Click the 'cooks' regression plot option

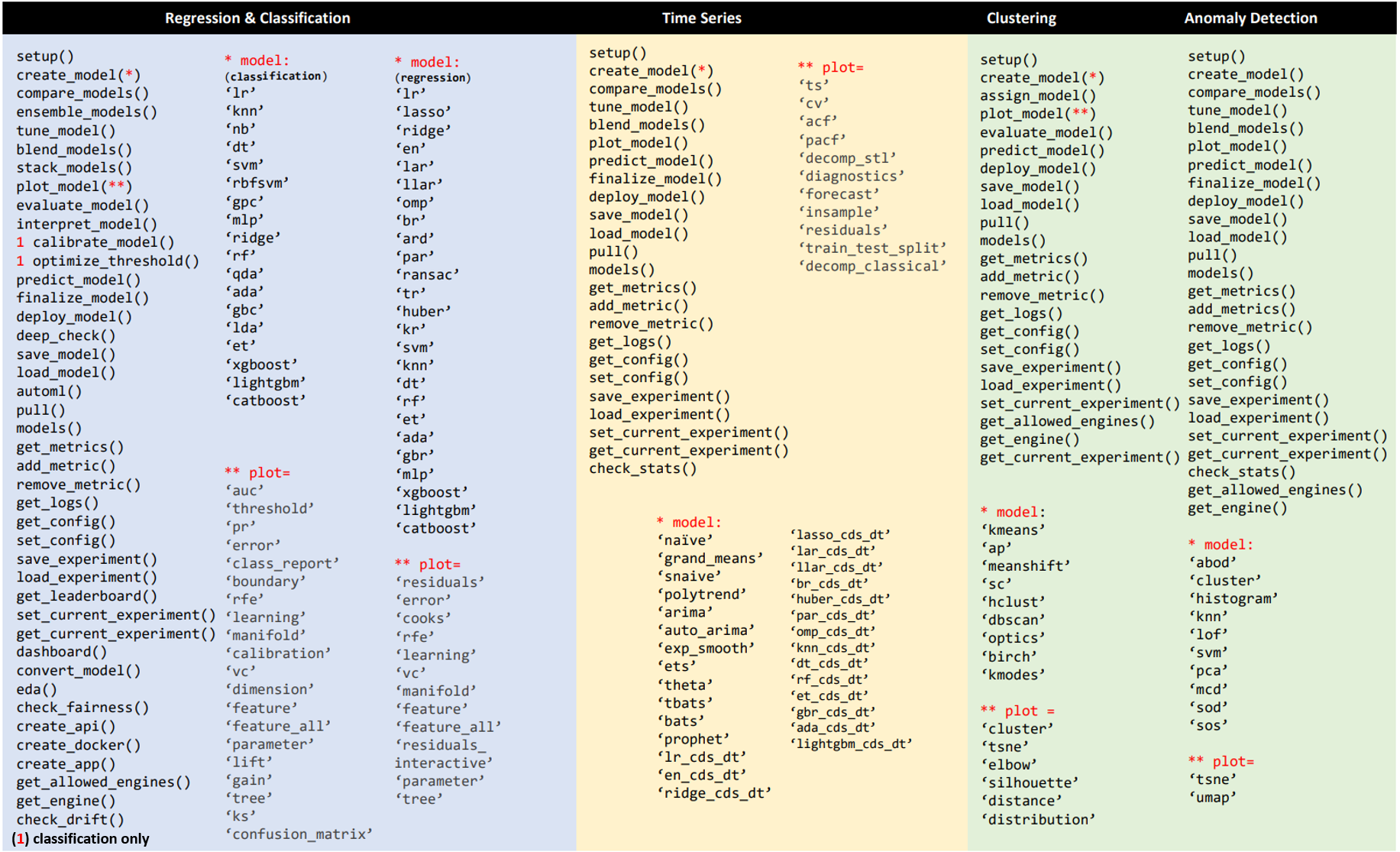tap(423, 618)
